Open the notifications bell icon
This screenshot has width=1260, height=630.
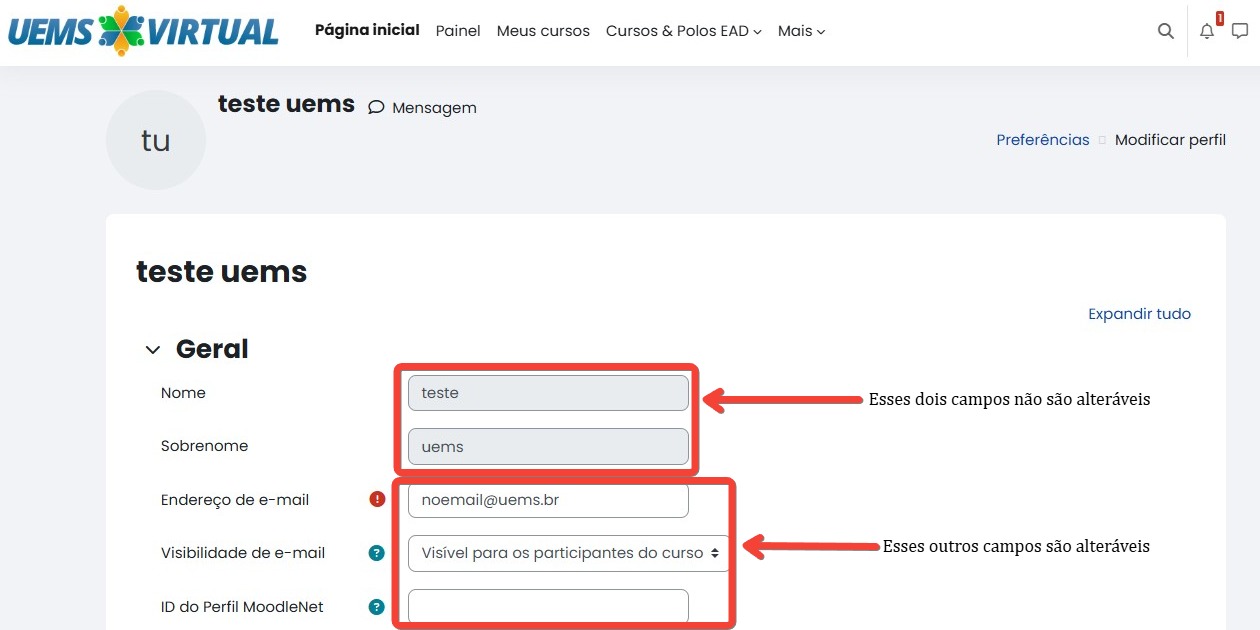click(1207, 31)
